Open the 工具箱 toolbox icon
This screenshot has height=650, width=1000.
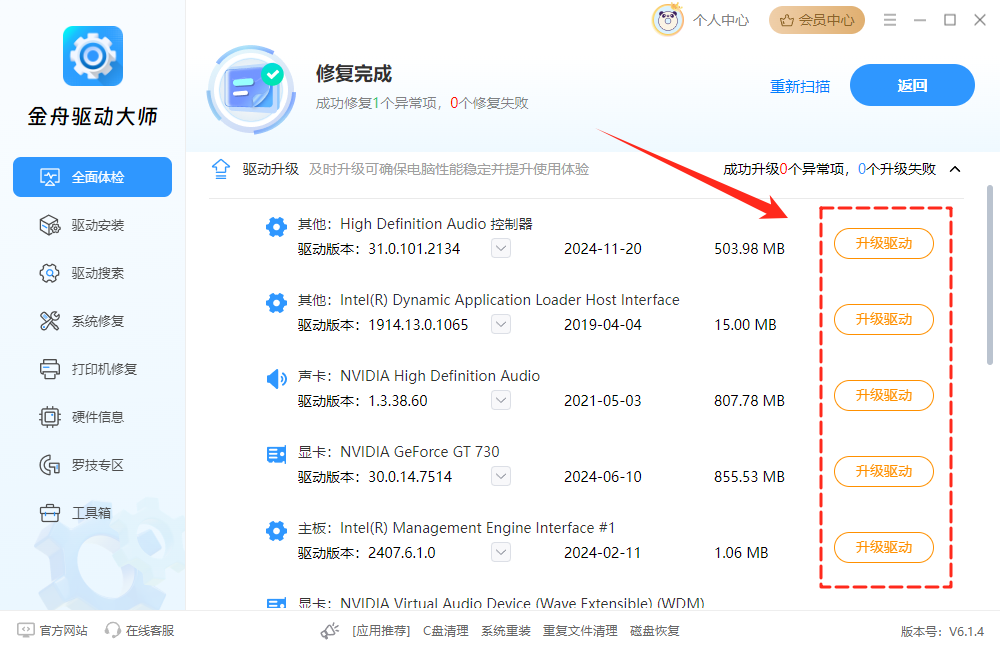50,513
